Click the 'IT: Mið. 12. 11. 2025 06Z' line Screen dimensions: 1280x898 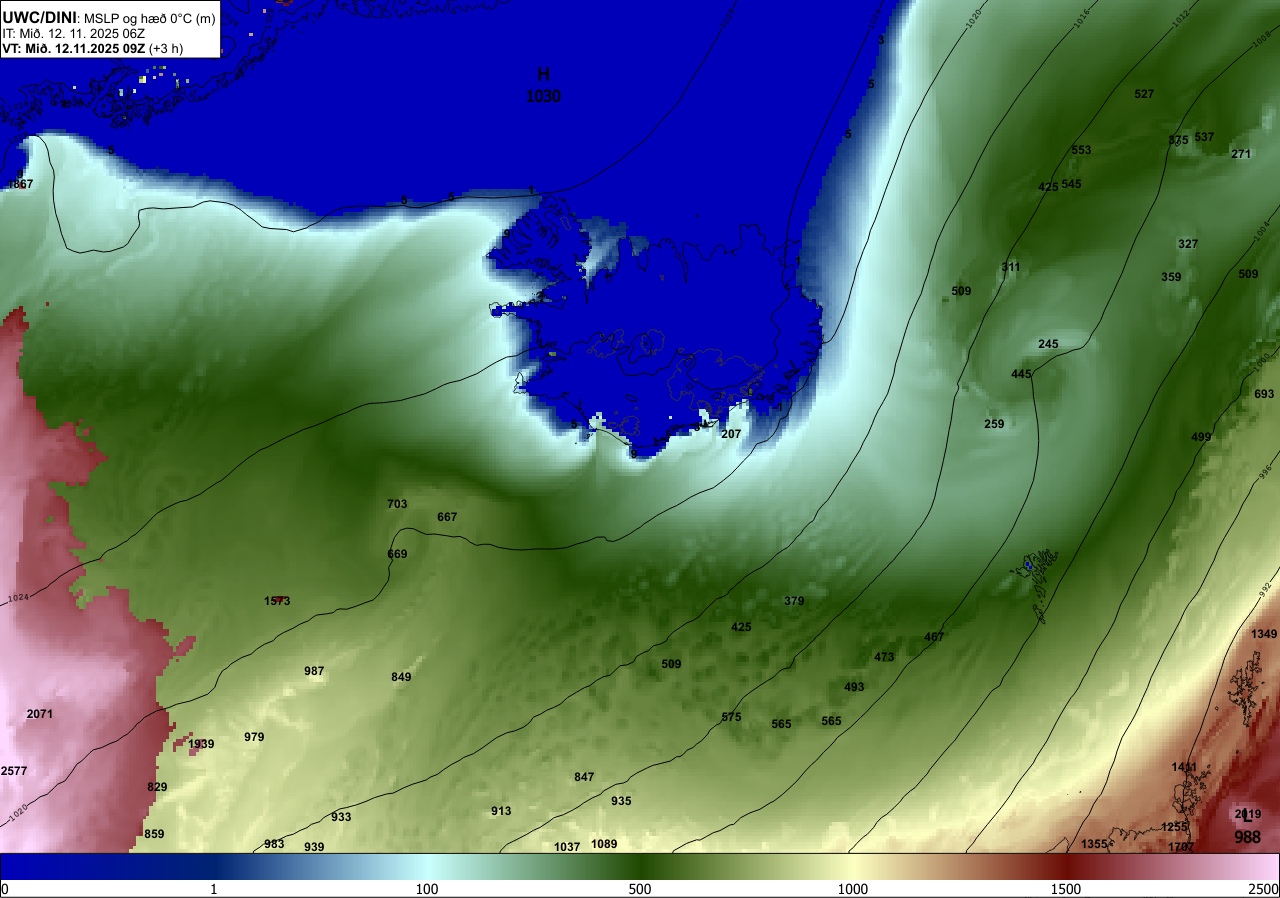(72, 33)
